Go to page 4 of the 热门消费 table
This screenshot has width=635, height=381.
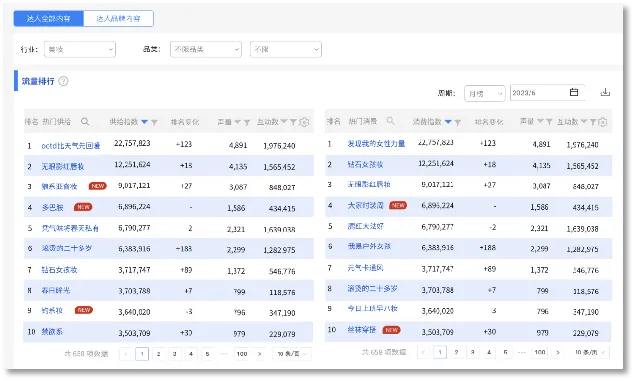[x=489, y=352]
